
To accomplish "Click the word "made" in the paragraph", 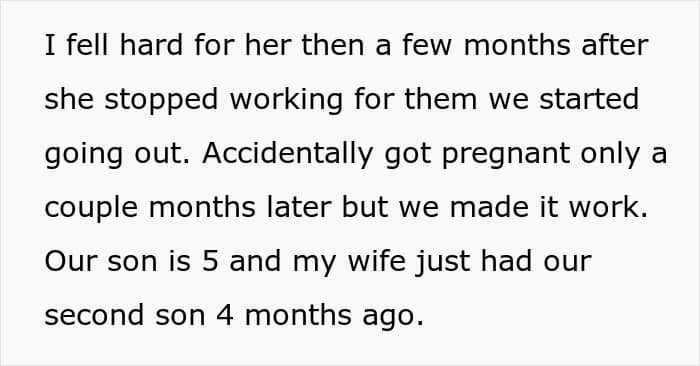I will coord(489,207).
